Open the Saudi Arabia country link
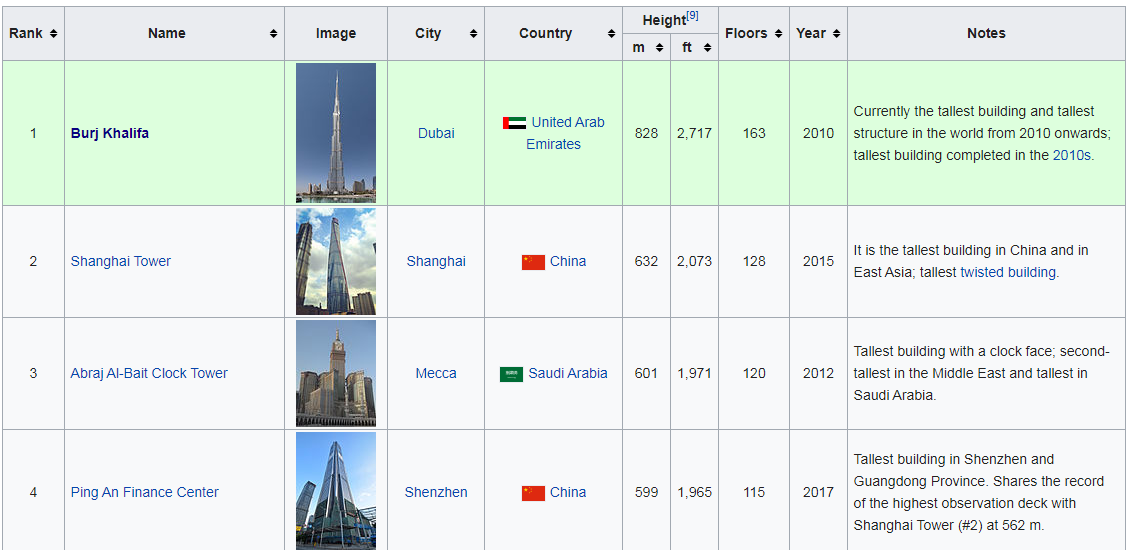Screen dimensions: 1133x550 tap(568, 374)
